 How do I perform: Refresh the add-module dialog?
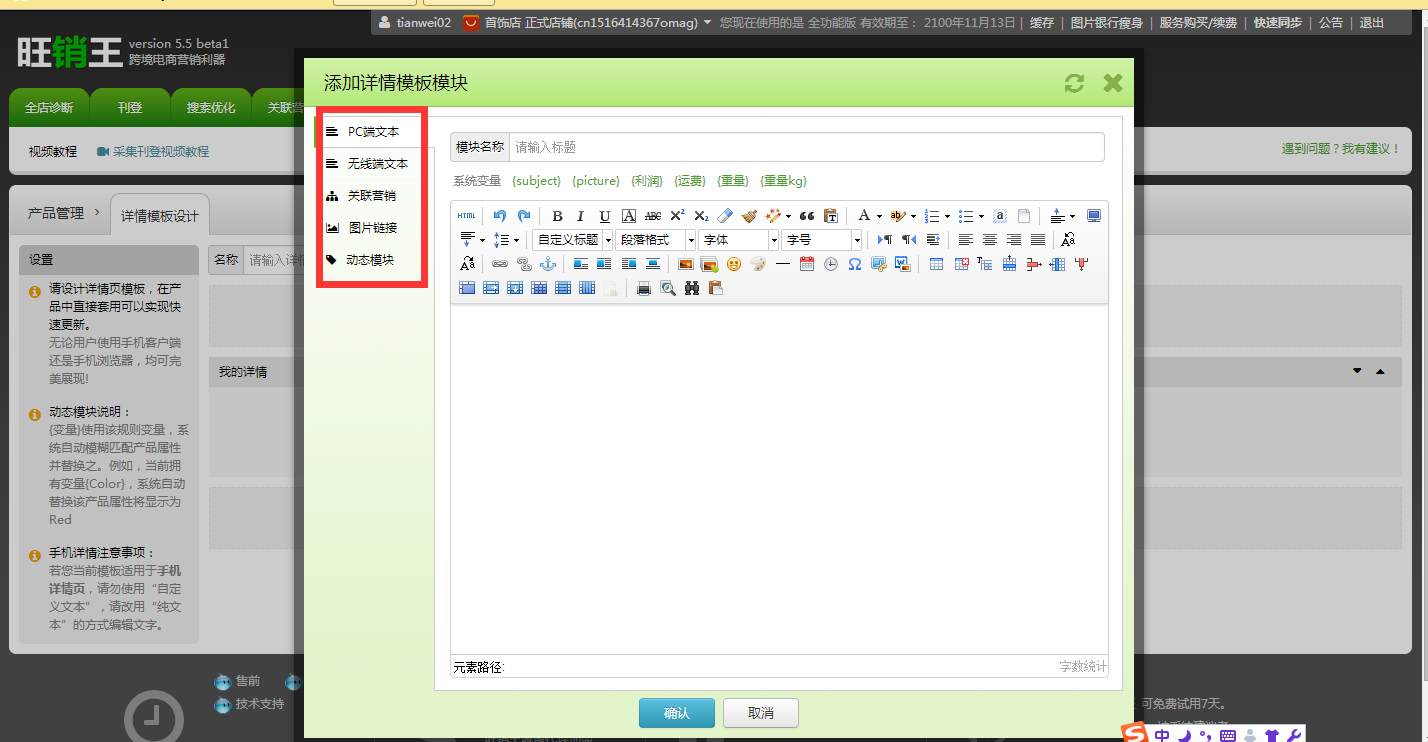click(1074, 83)
